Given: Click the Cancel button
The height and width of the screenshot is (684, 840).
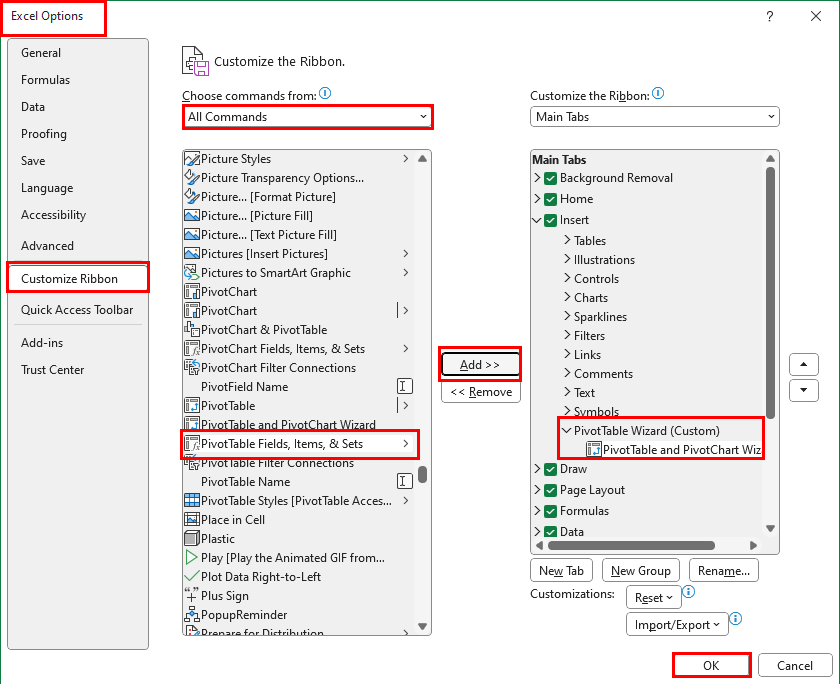Looking at the screenshot, I should 795,666.
